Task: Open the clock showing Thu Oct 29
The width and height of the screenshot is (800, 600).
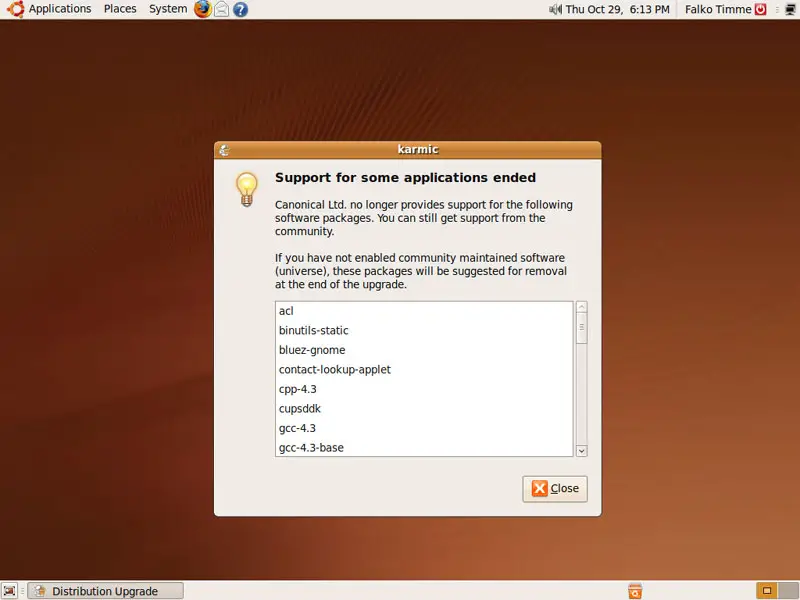Action: pos(617,9)
